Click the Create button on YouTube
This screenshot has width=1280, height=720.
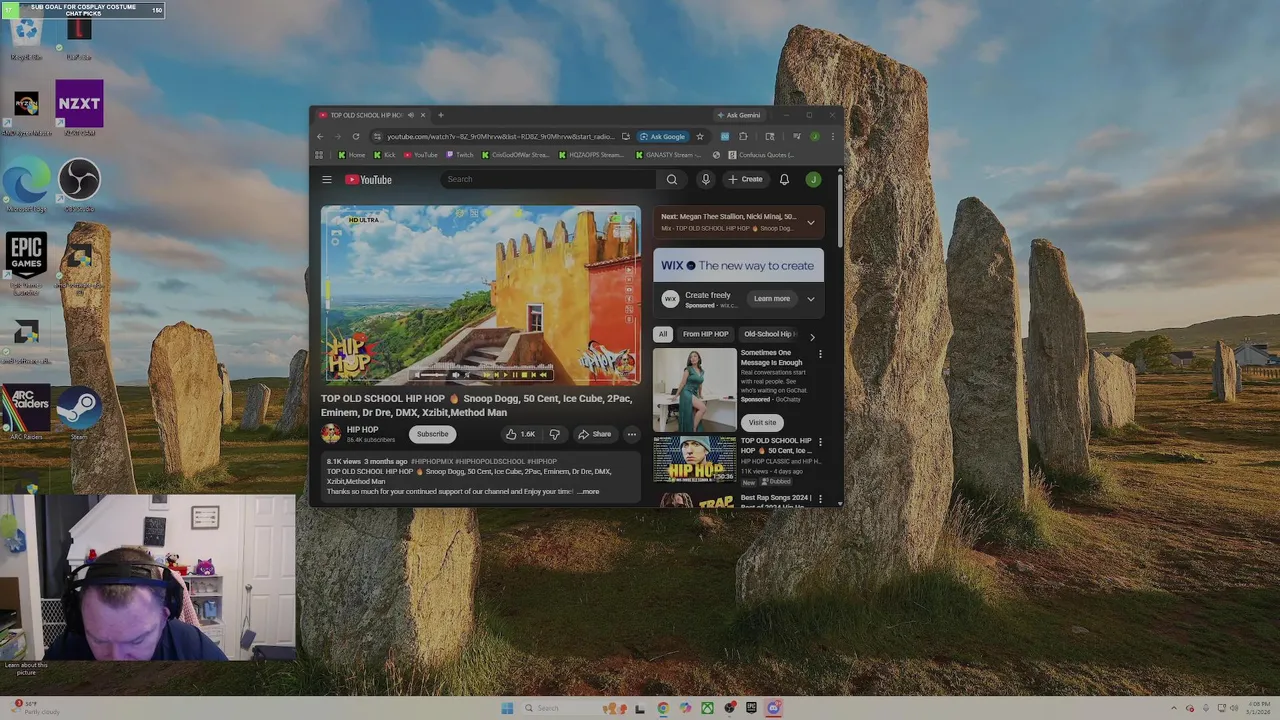(x=745, y=180)
